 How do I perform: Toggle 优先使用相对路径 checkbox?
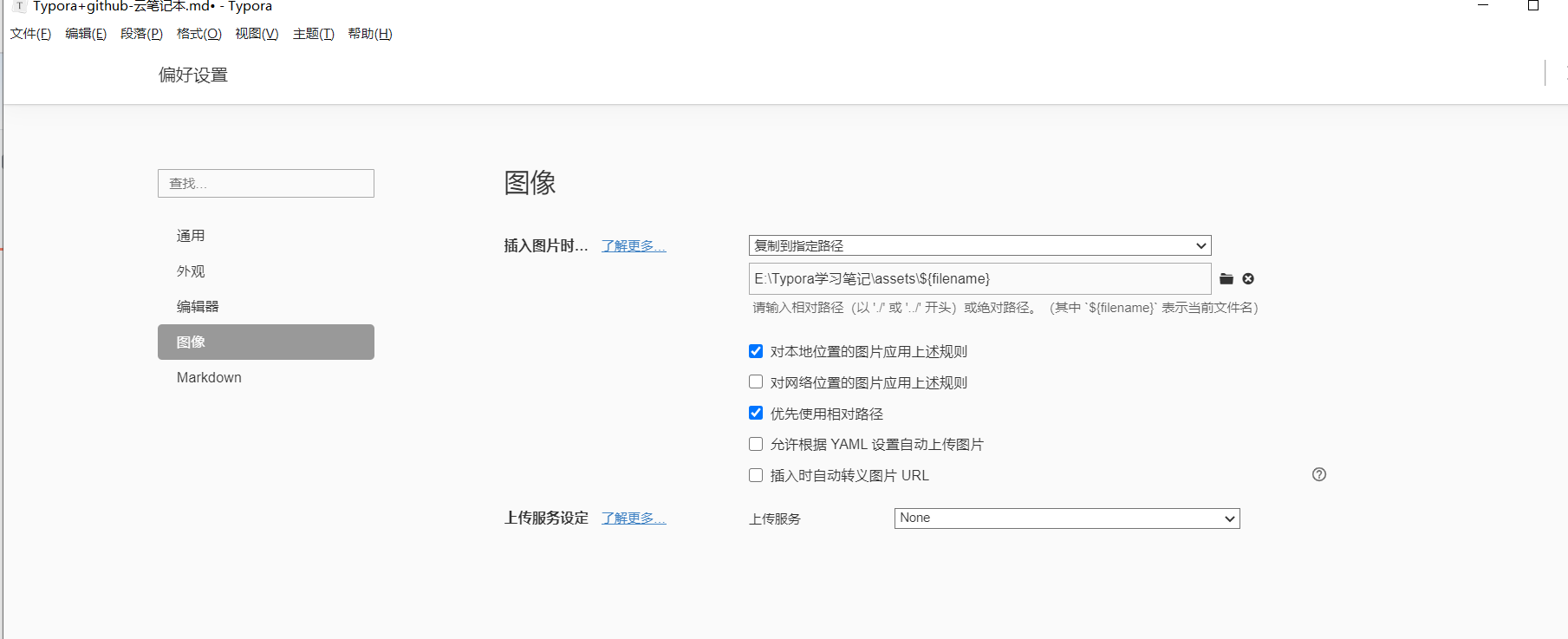(756, 414)
